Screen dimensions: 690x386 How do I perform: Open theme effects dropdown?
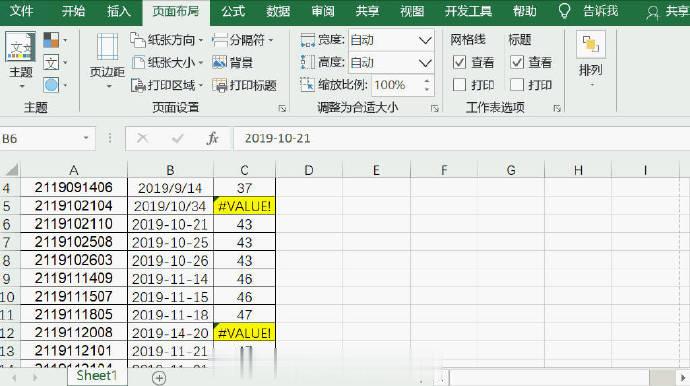pos(55,85)
